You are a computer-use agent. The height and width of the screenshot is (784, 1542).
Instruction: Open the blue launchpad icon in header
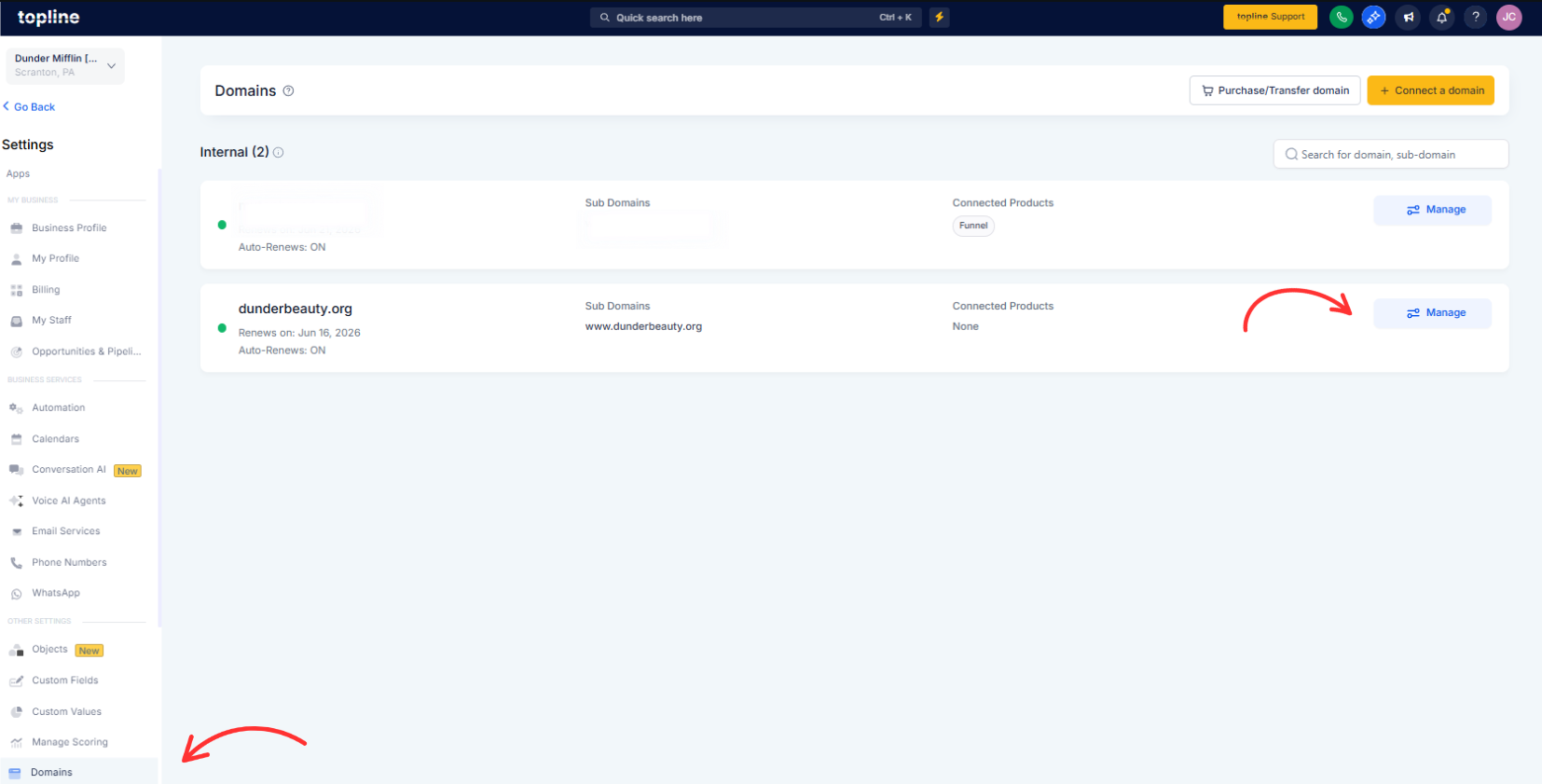point(1373,18)
